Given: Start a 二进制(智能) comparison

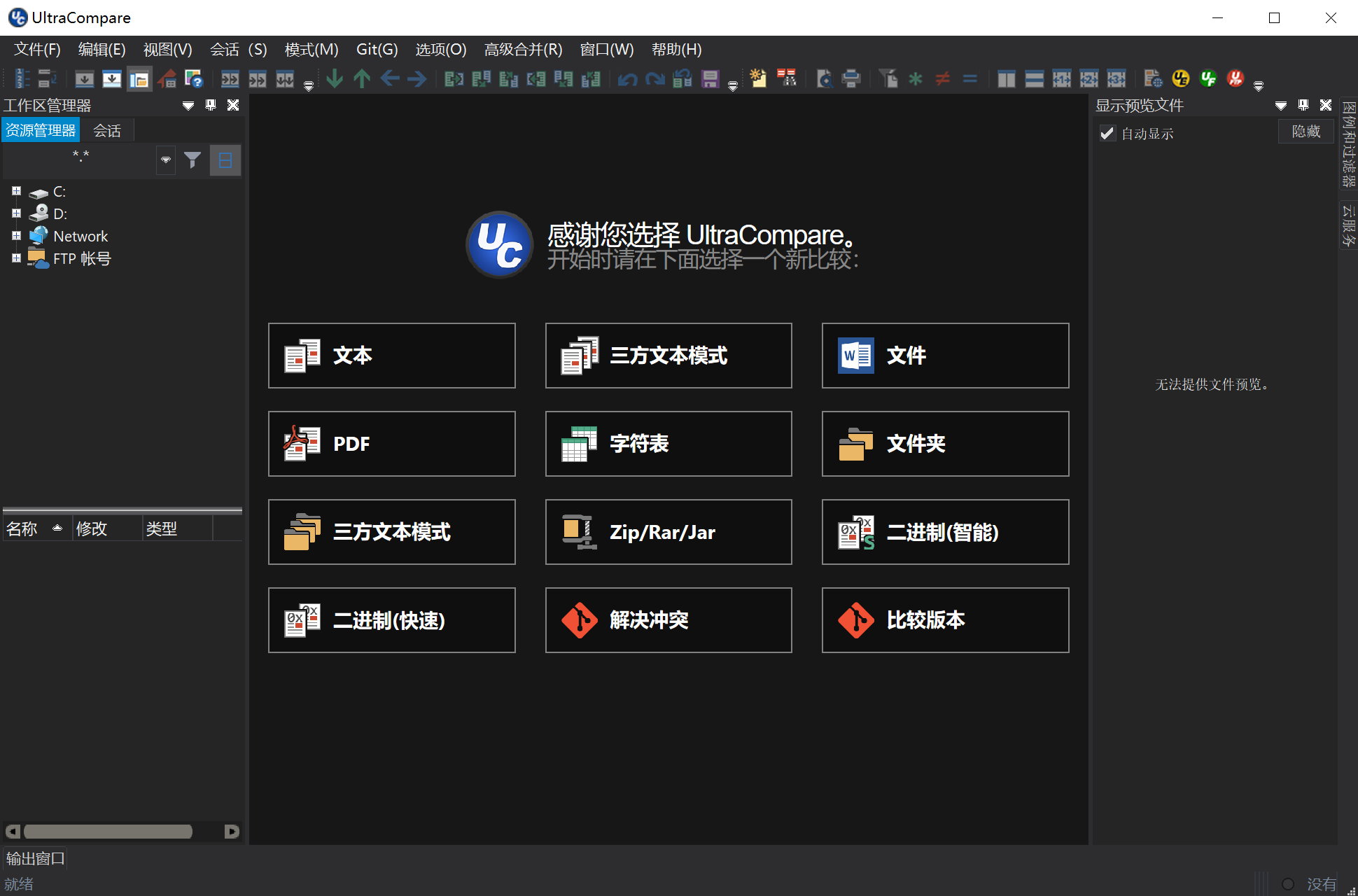Looking at the screenshot, I should click(x=945, y=532).
